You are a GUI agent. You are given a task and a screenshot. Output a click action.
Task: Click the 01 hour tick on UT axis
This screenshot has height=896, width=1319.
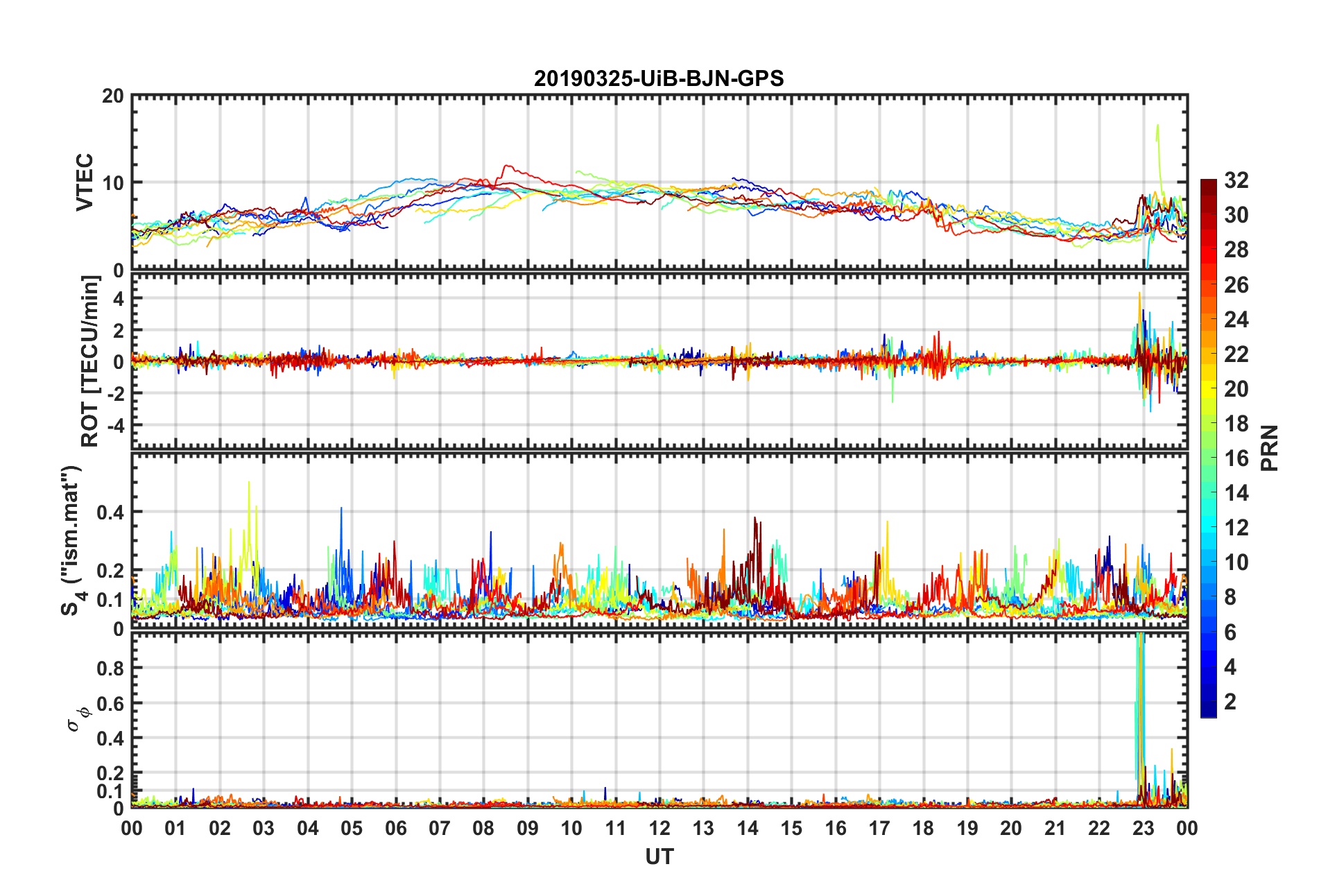pyautogui.click(x=175, y=829)
